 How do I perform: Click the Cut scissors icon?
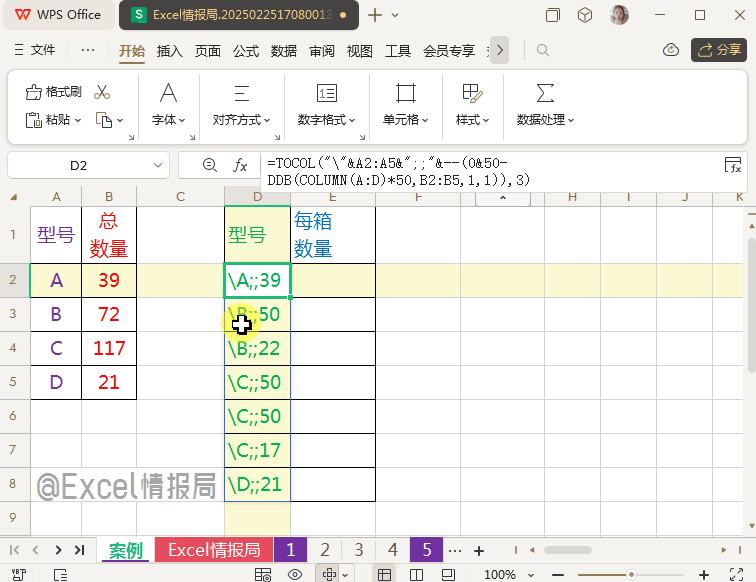point(102,92)
